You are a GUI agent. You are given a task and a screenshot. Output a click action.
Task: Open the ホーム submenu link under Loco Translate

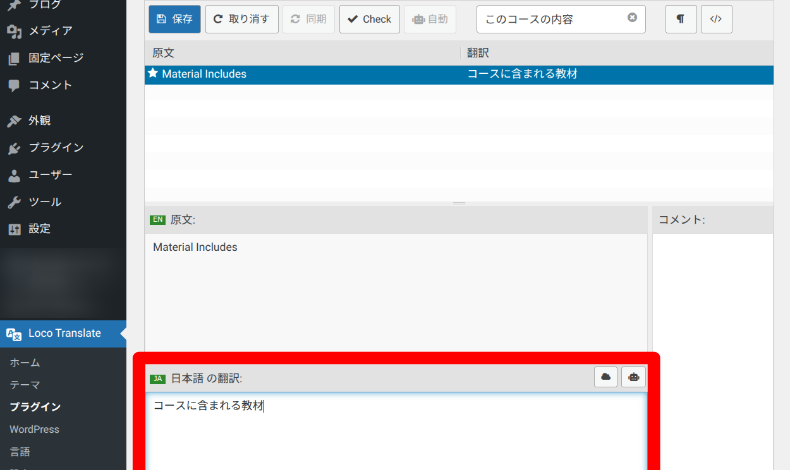(x=25, y=362)
